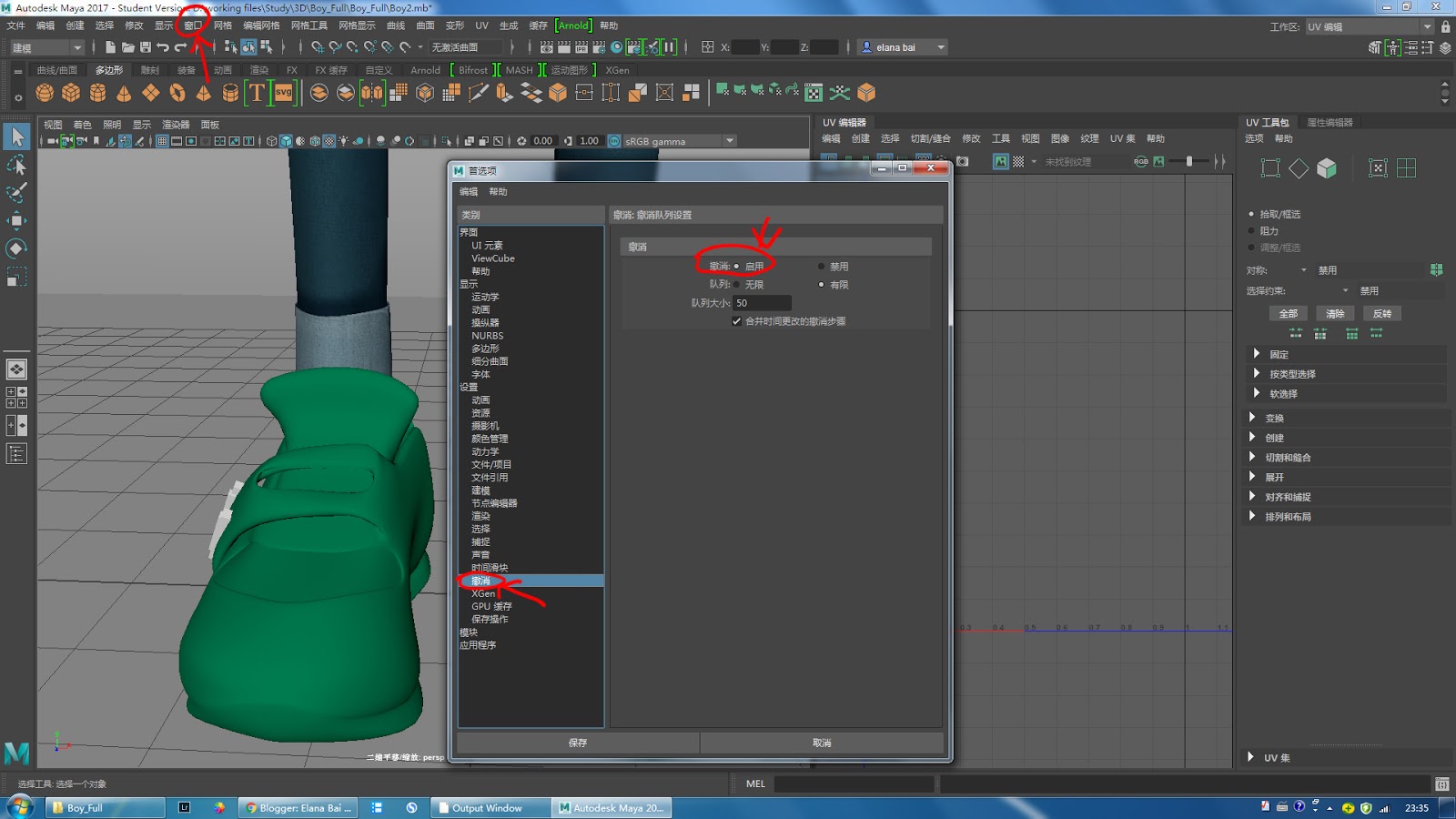Viewport: 1456px width, 819px height.
Task: Expand the 固定 section
Action: click(x=1257, y=354)
